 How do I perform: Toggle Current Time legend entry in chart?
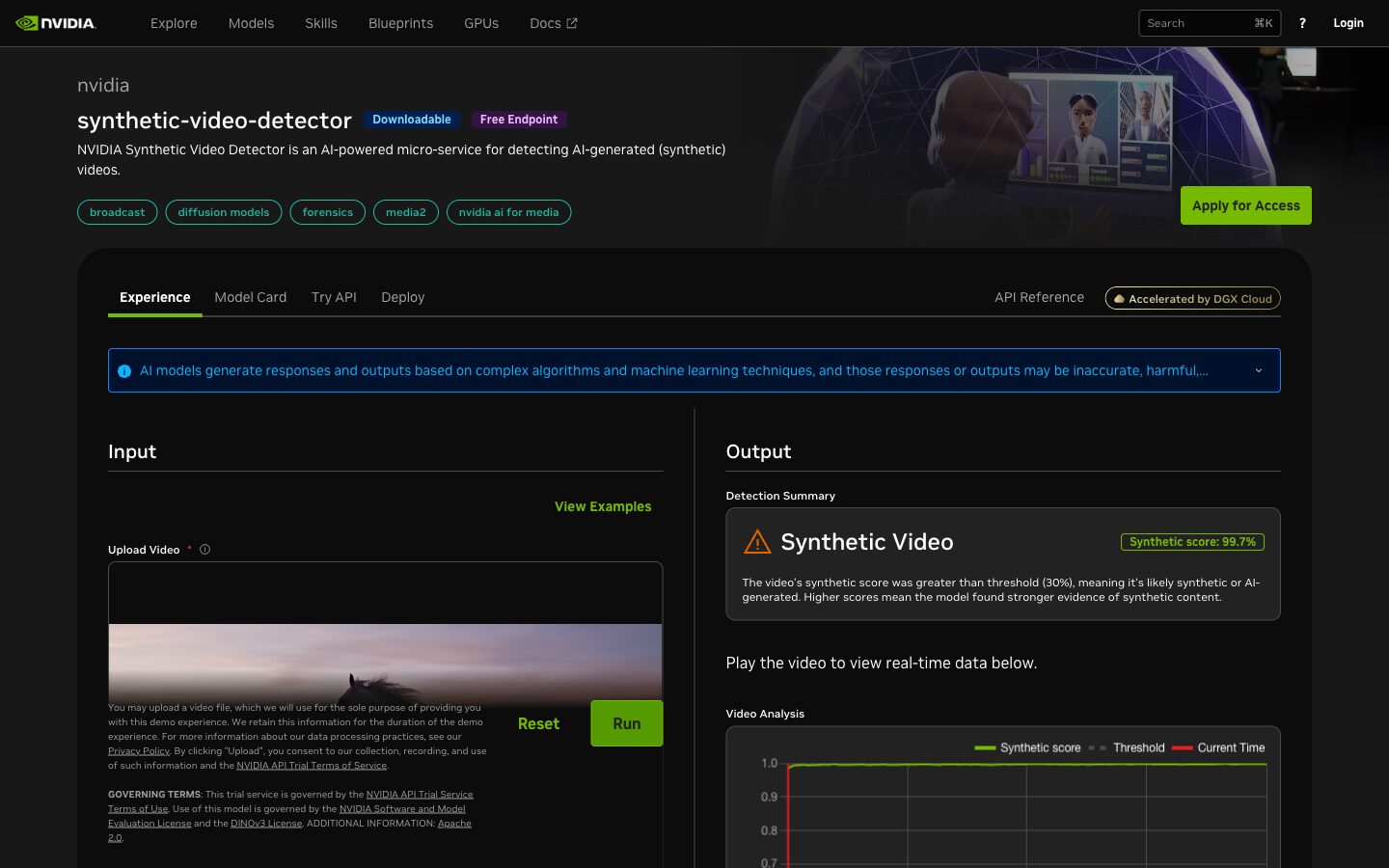(x=1218, y=747)
